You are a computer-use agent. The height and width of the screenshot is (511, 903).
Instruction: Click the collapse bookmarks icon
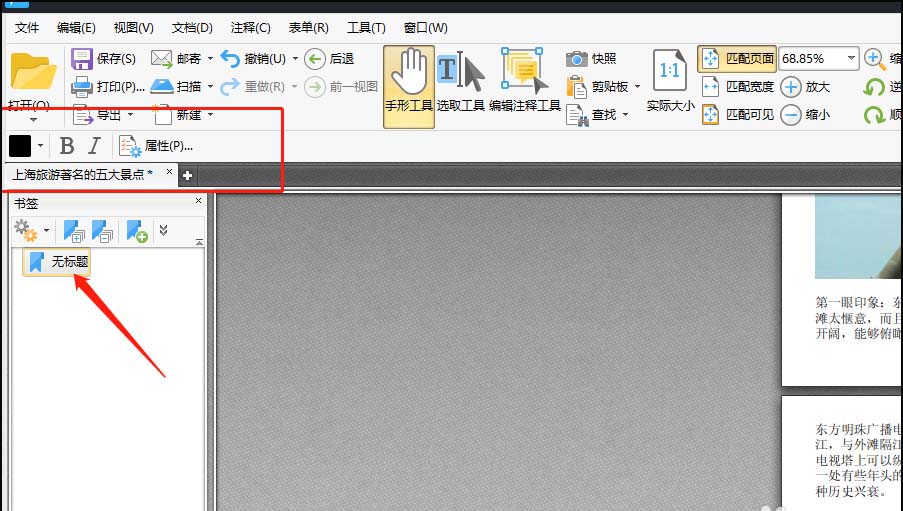102,231
